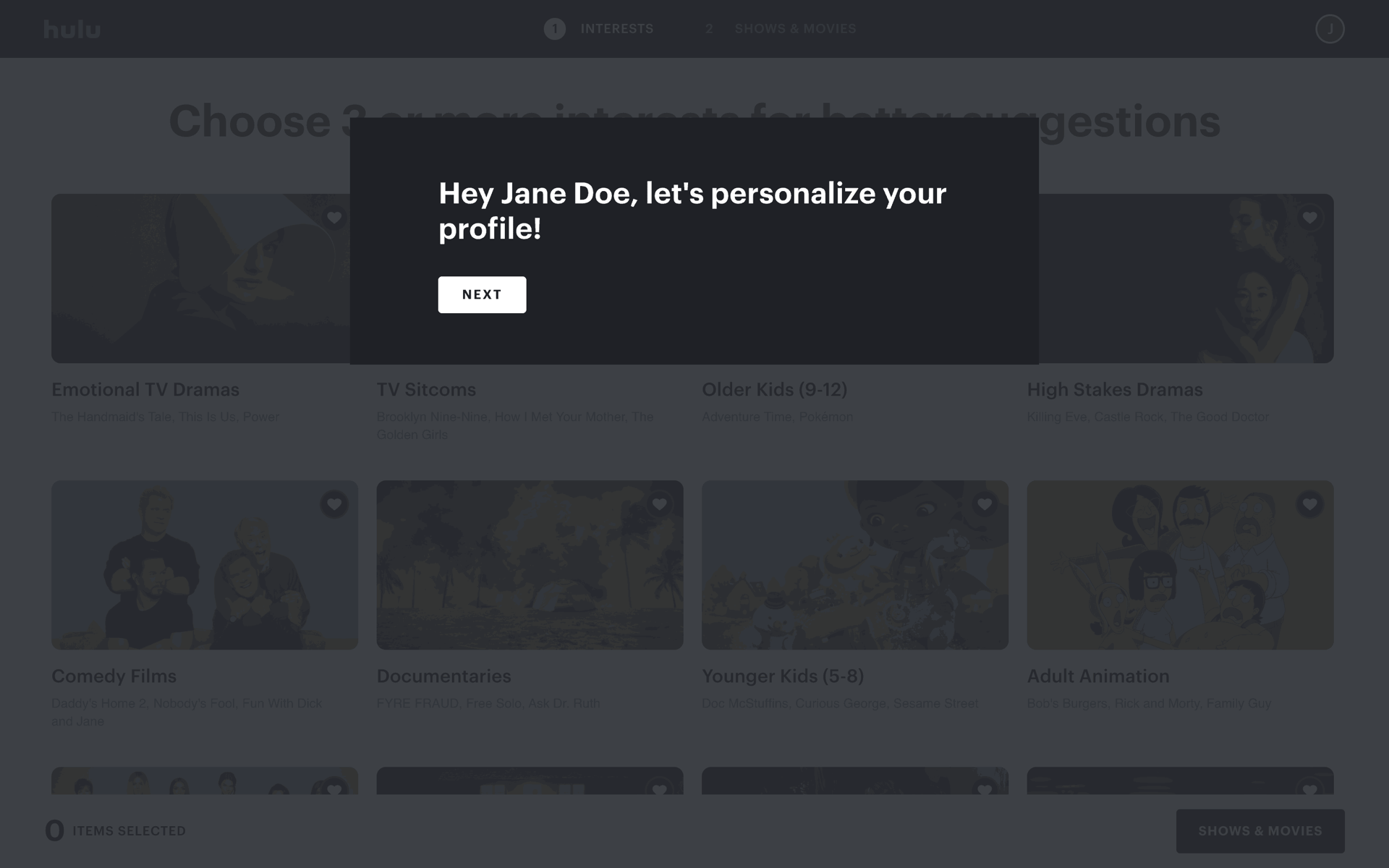Open the Hulu logo home link

point(72,29)
